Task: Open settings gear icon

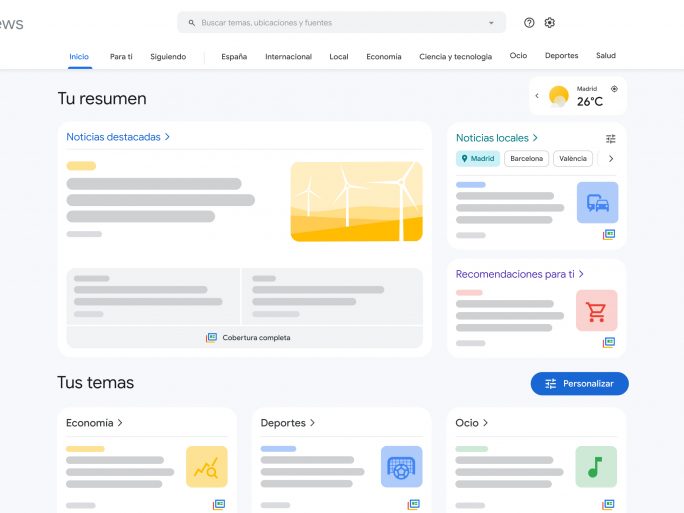Action: (550, 23)
